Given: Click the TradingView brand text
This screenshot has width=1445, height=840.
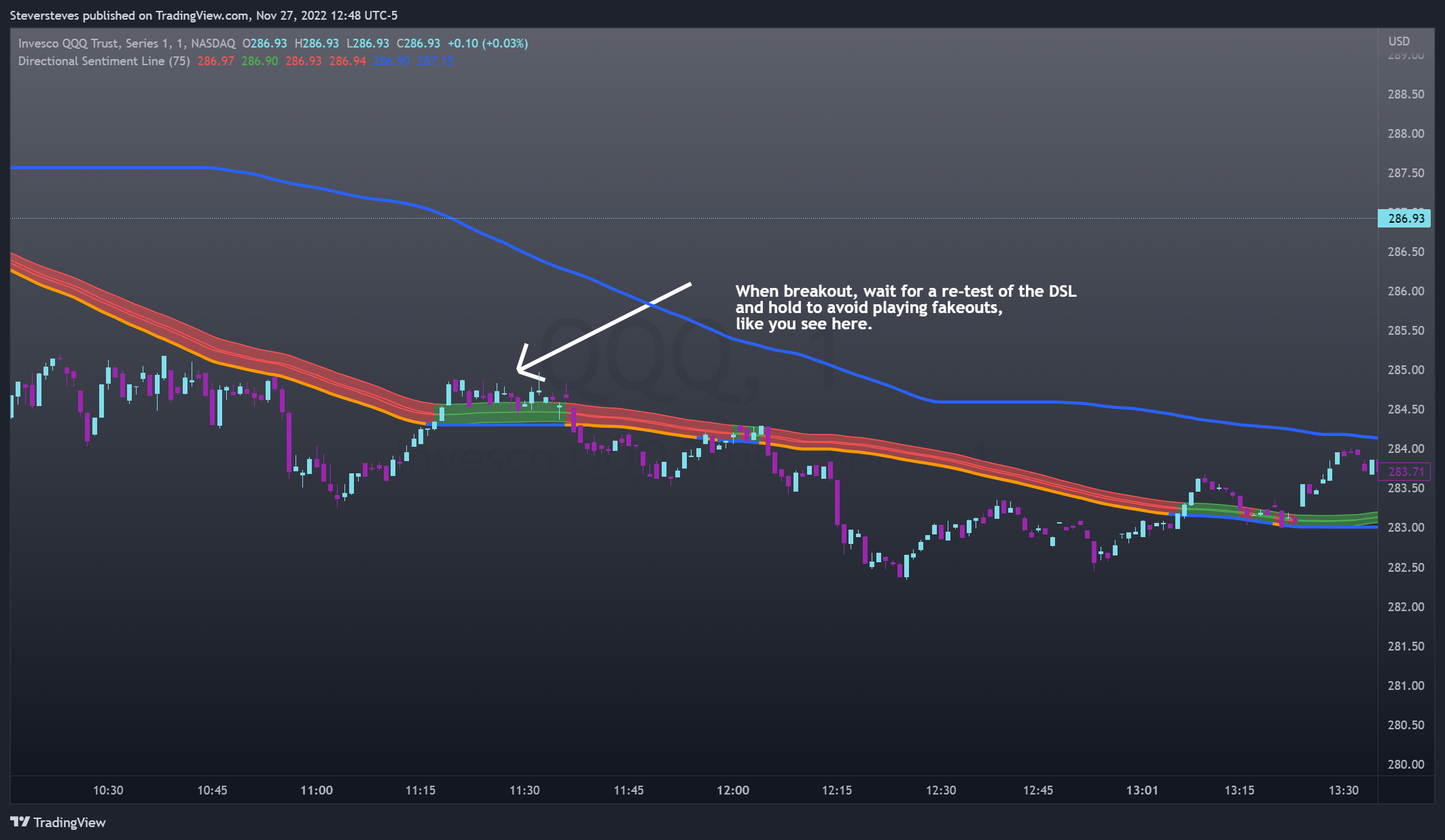Looking at the screenshot, I should 69,822.
